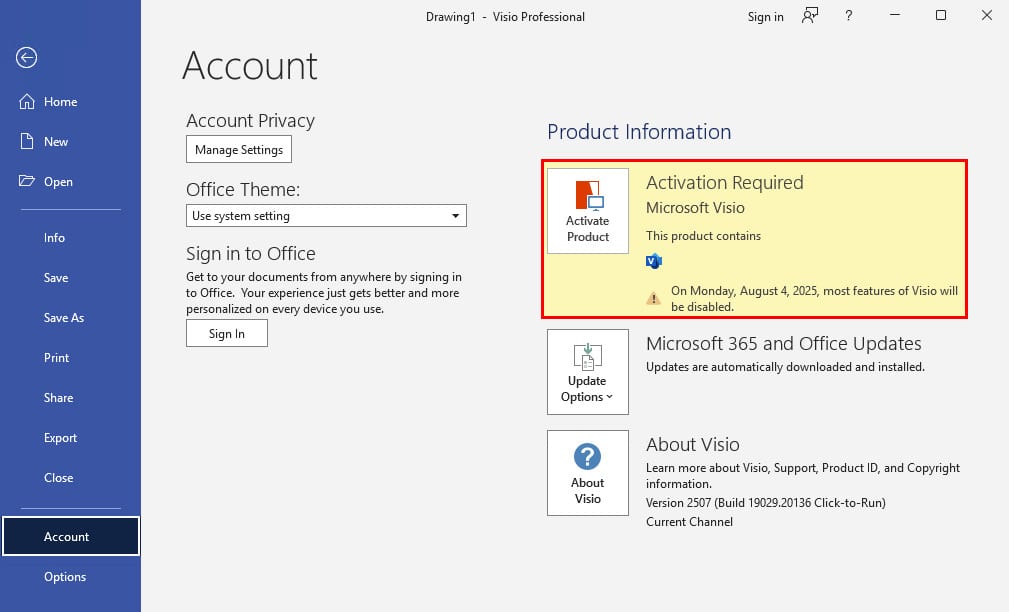The image size is (1009, 612).
Task: Click the Microsoft 365 and Office Updates heading
Action: click(x=784, y=344)
